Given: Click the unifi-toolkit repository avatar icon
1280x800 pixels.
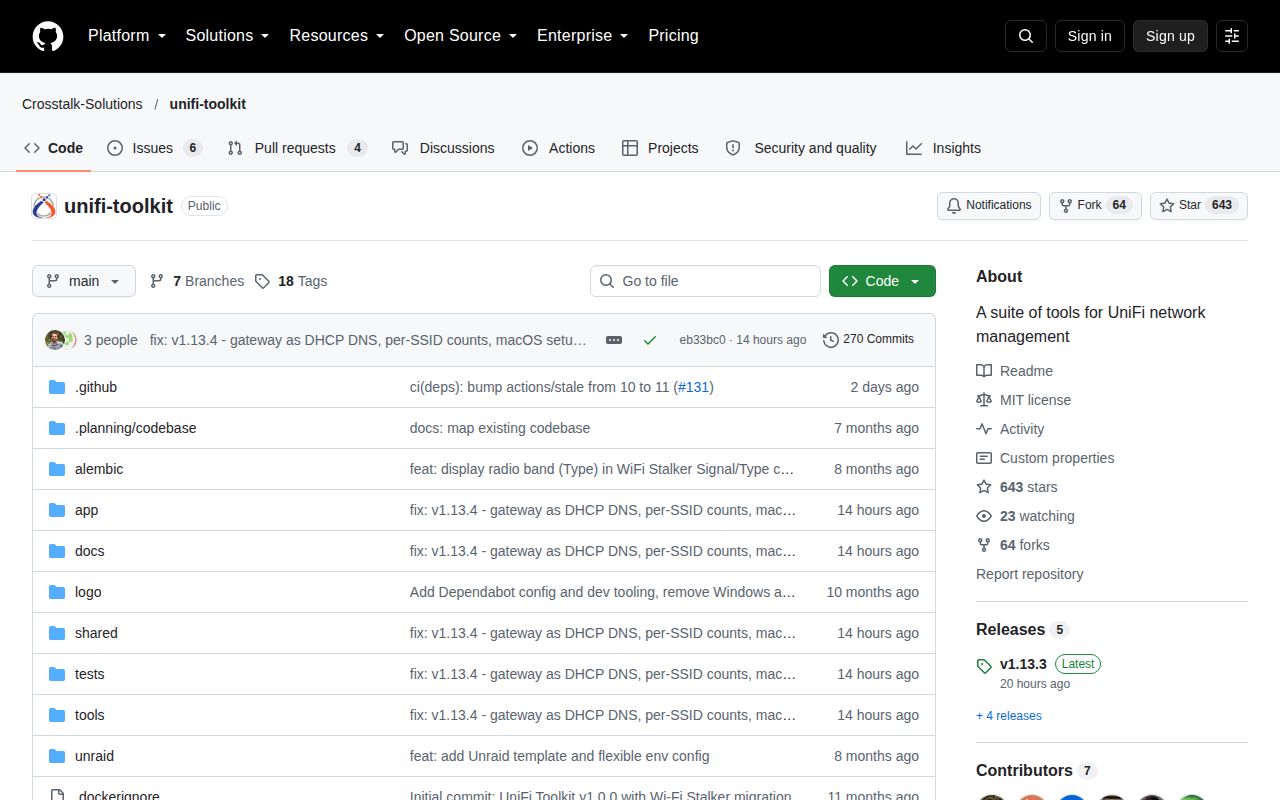Looking at the screenshot, I should click(x=44, y=206).
